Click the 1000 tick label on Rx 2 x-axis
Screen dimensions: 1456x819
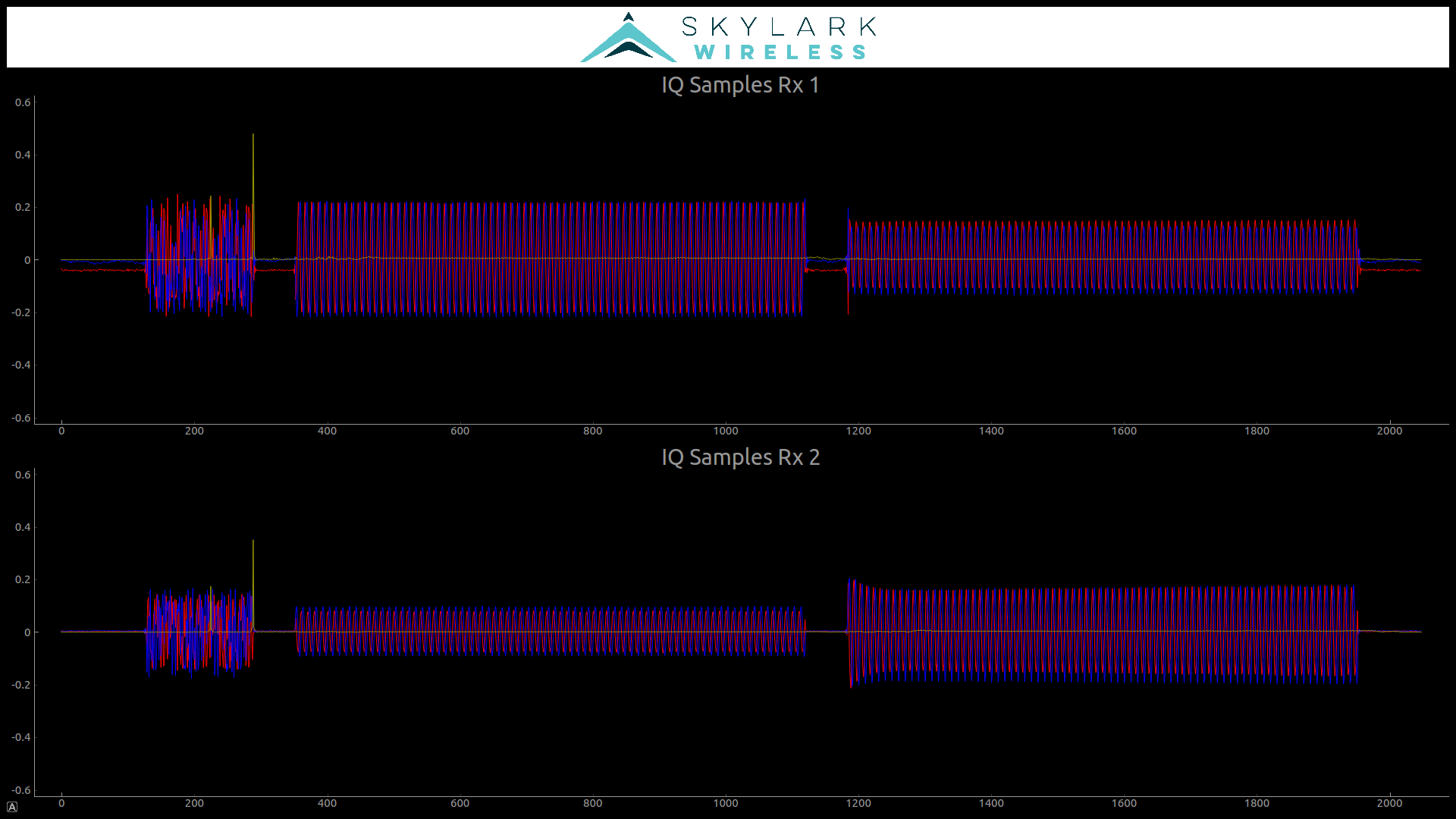pyautogui.click(x=726, y=803)
